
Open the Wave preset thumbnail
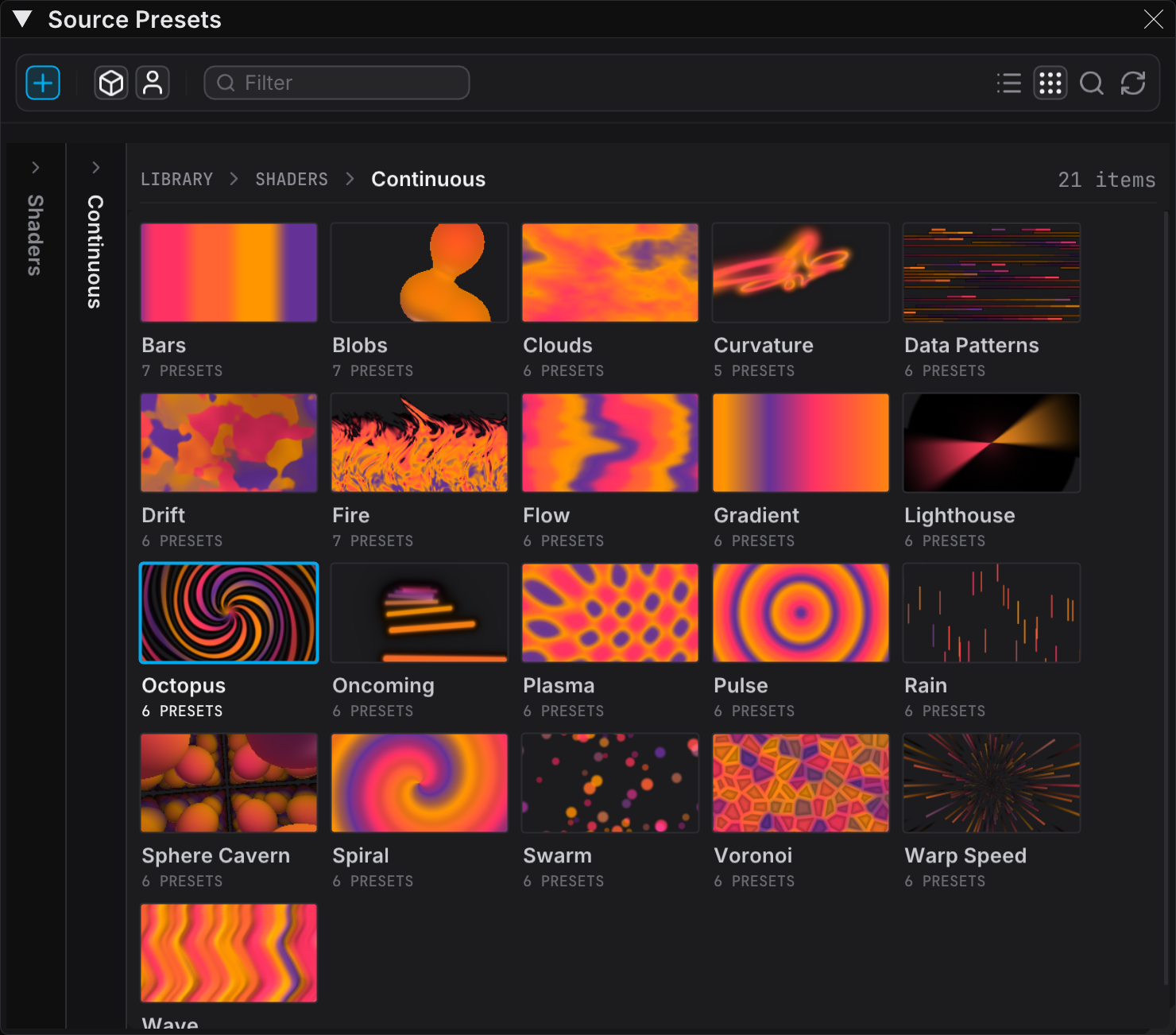[229, 953]
